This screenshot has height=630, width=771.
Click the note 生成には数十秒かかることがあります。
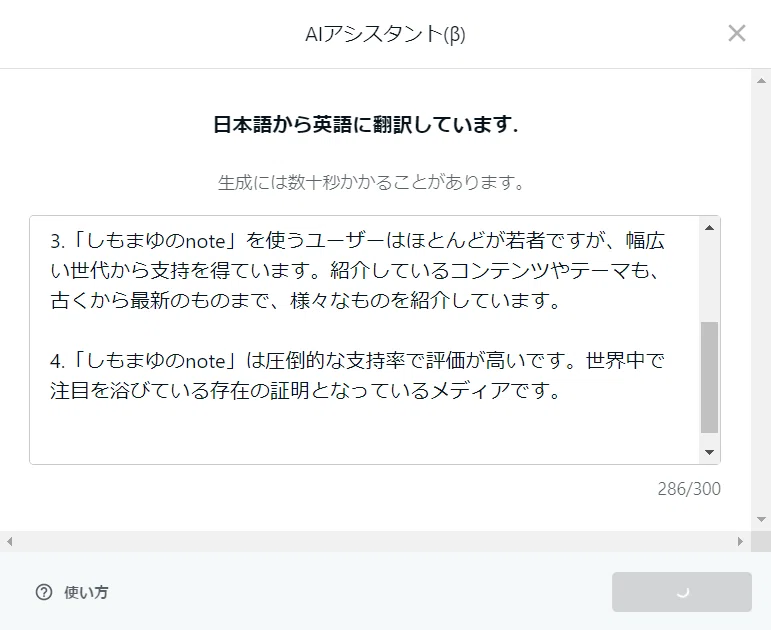click(x=371, y=182)
